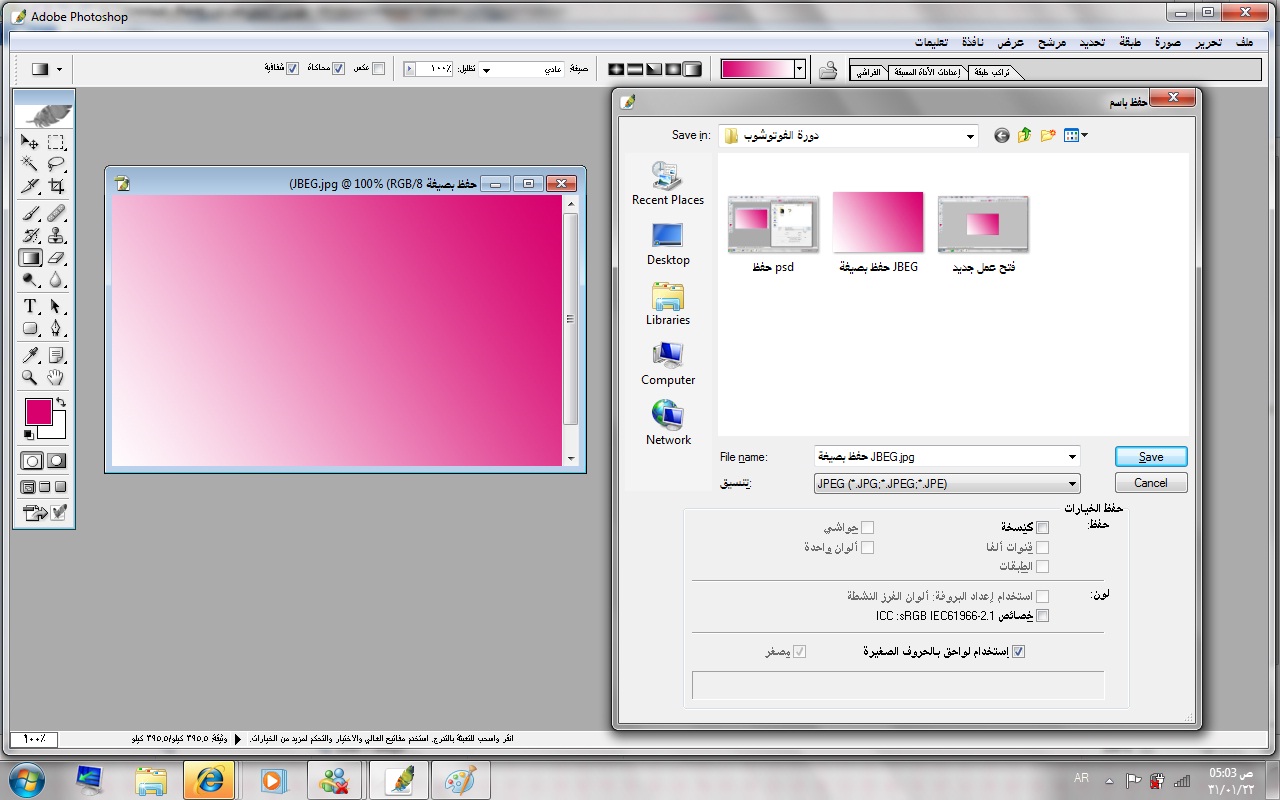Activate the Hand tool
This screenshot has width=1280, height=800.
click(x=57, y=377)
